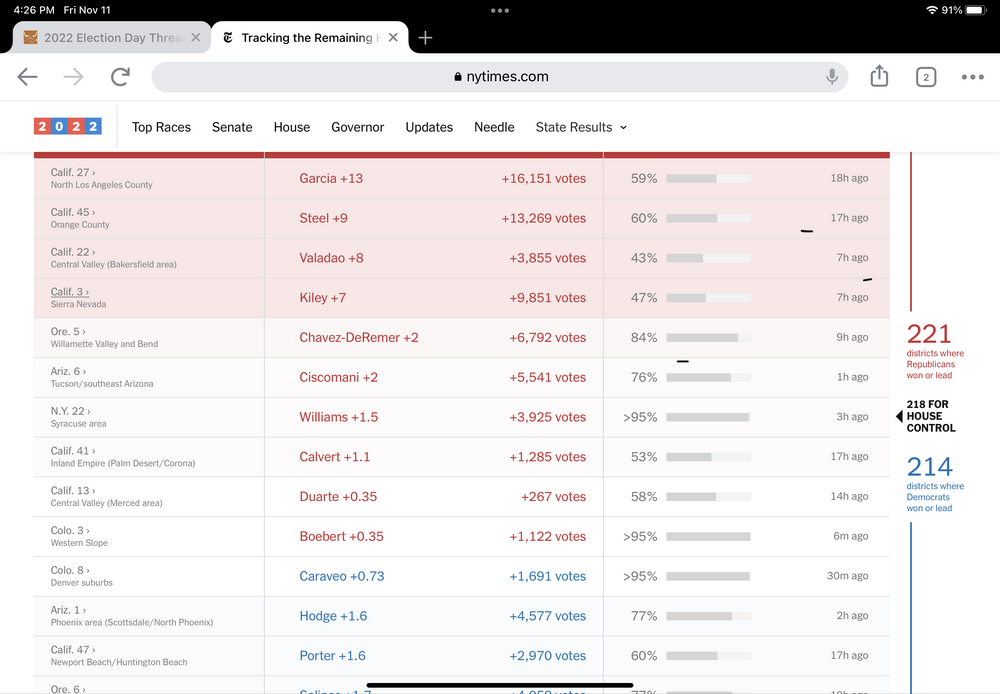Open the Calif. 3 Sierra Nevada link
The image size is (1000, 694).
tap(70, 292)
